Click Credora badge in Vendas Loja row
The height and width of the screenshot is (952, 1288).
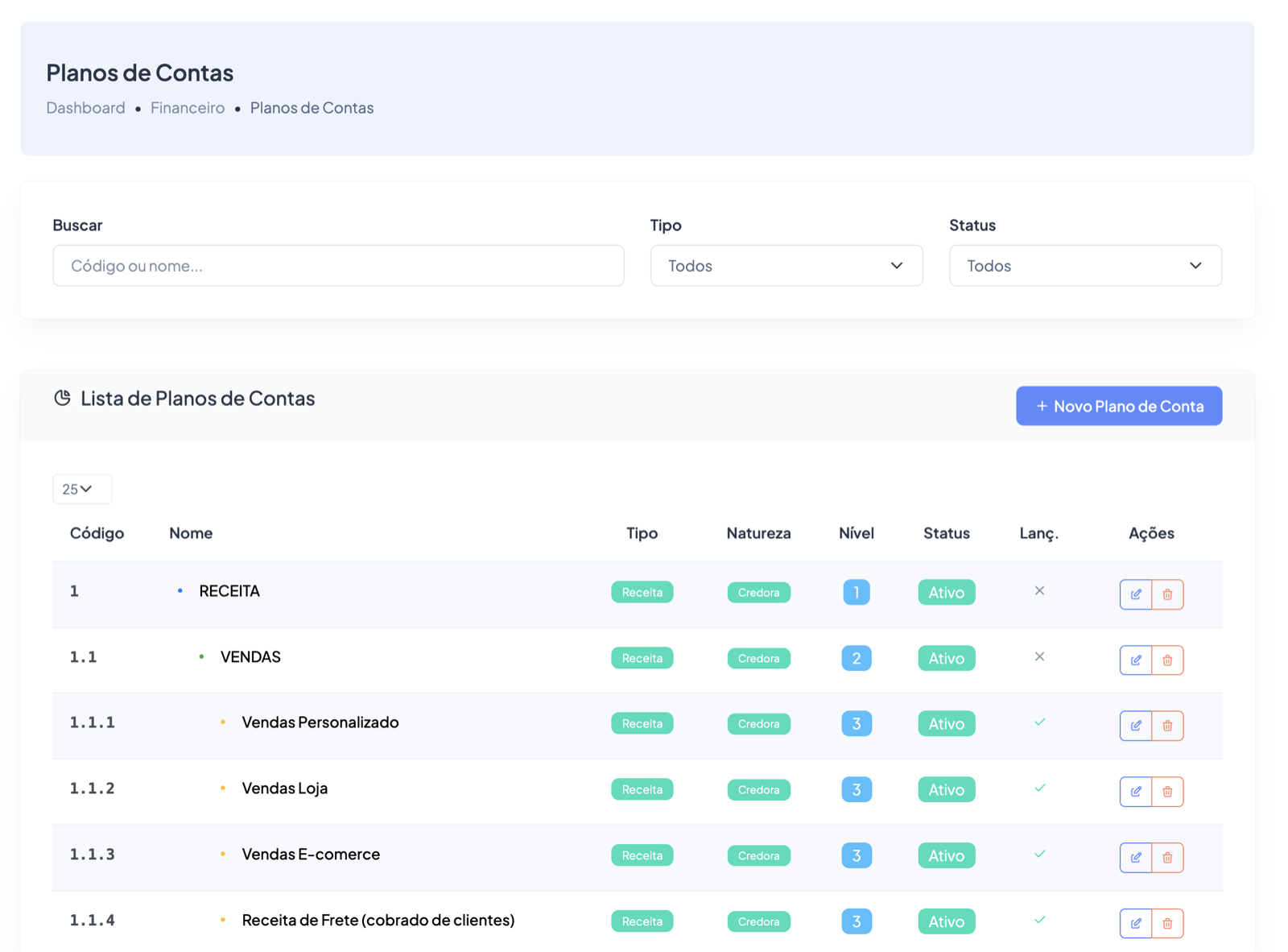tap(758, 790)
